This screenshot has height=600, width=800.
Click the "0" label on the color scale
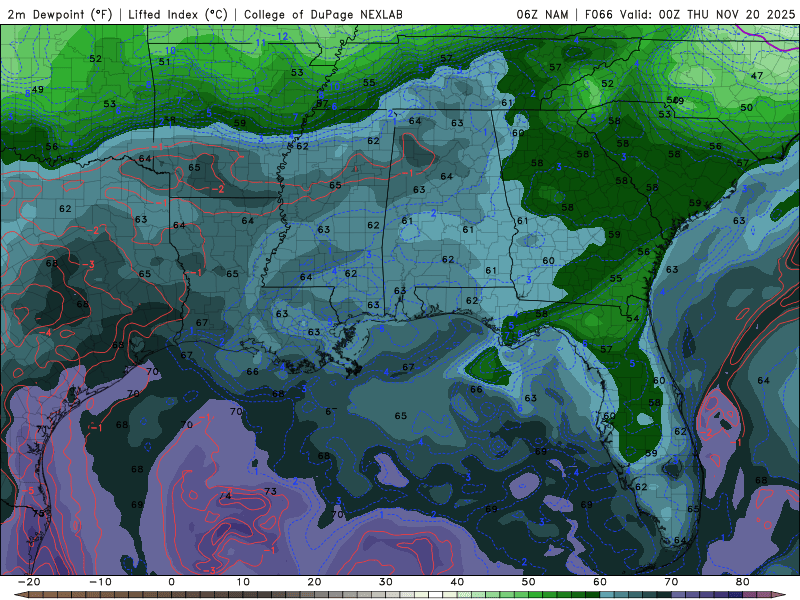[171, 582]
